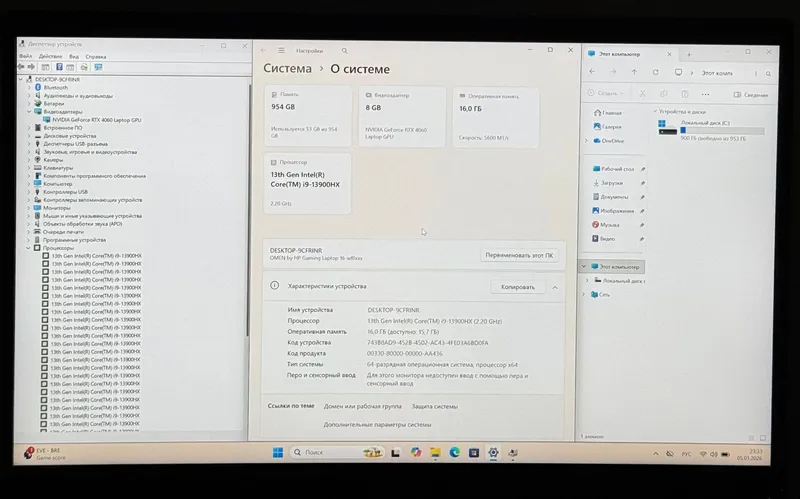Open File Explorer from the taskbar
This screenshot has width=800, height=499.
point(435,453)
